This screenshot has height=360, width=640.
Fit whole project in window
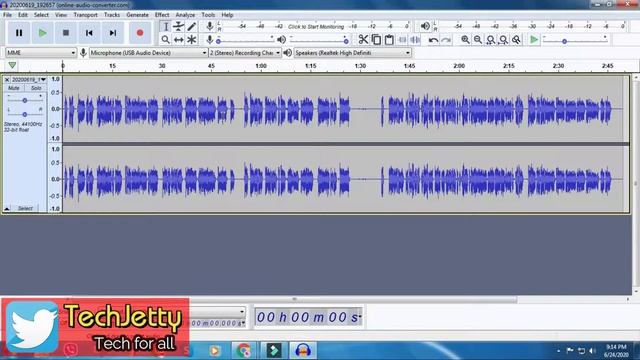(x=504, y=40)
